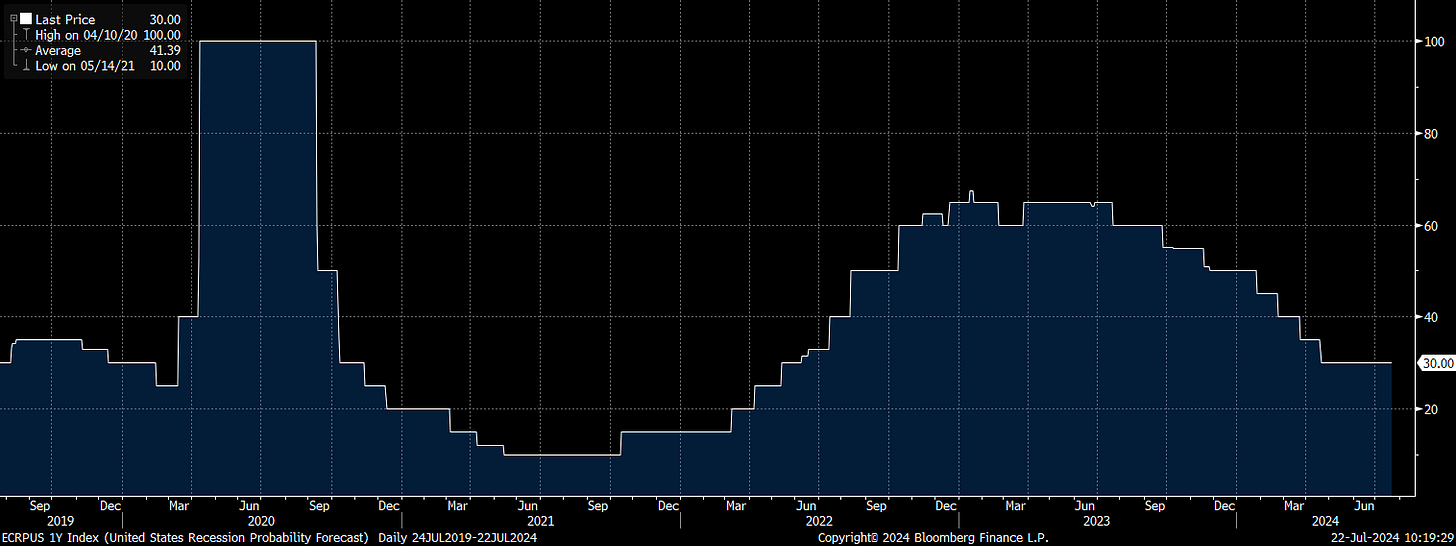
Task: Click the white Last Price color swatch
Action: pyautogui.click(x=26, y=19)
